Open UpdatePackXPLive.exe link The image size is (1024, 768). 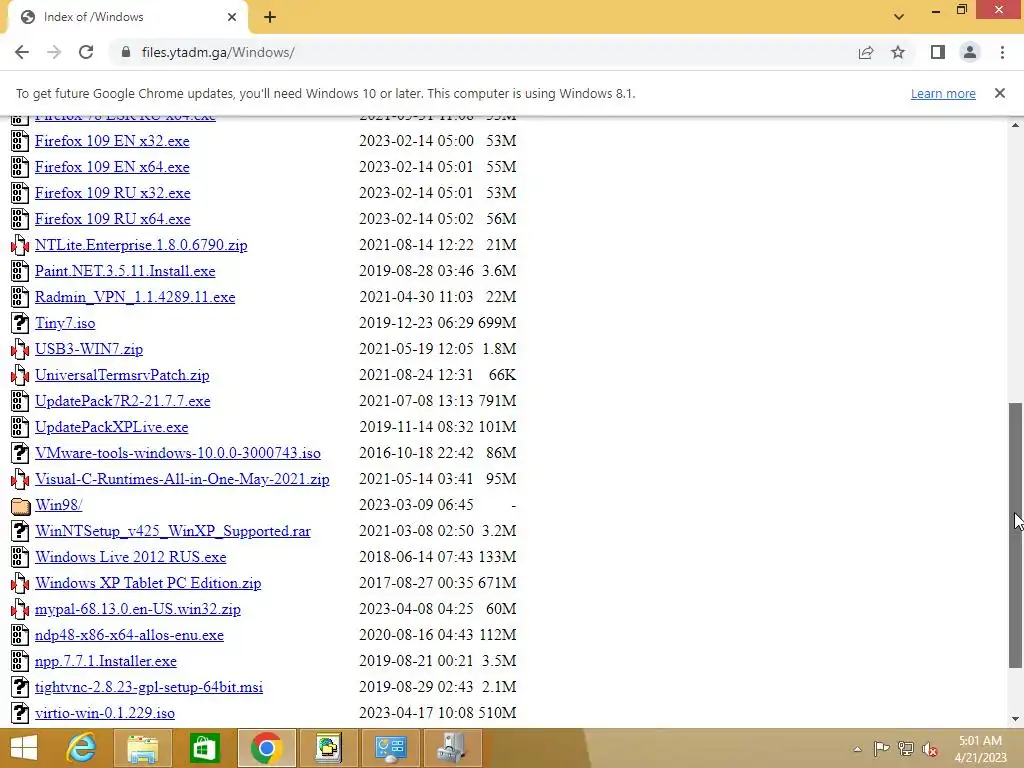[112, 427]
